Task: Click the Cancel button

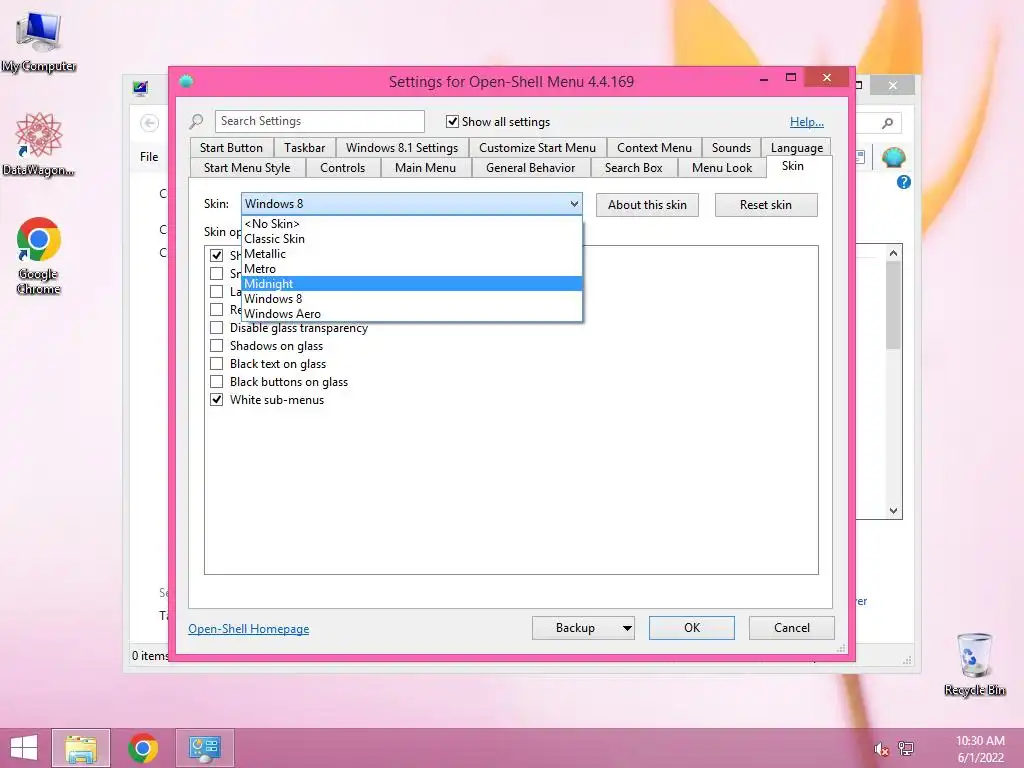Action: (x=792, y=628)
